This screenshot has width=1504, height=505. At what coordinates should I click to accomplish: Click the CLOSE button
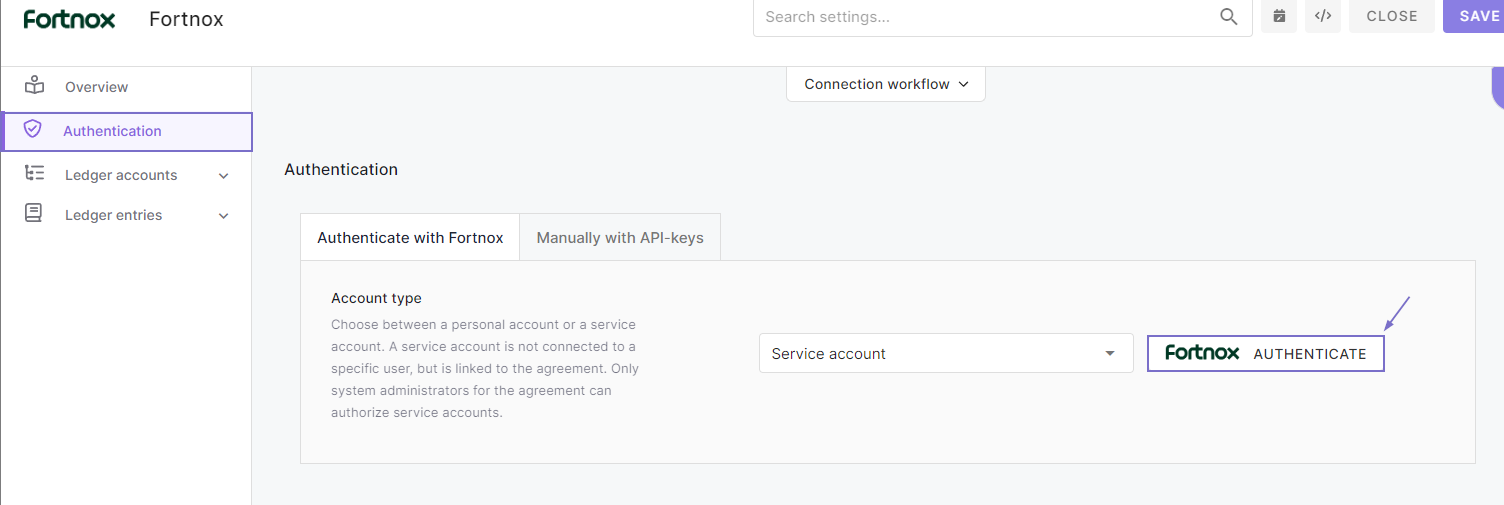1392,16
